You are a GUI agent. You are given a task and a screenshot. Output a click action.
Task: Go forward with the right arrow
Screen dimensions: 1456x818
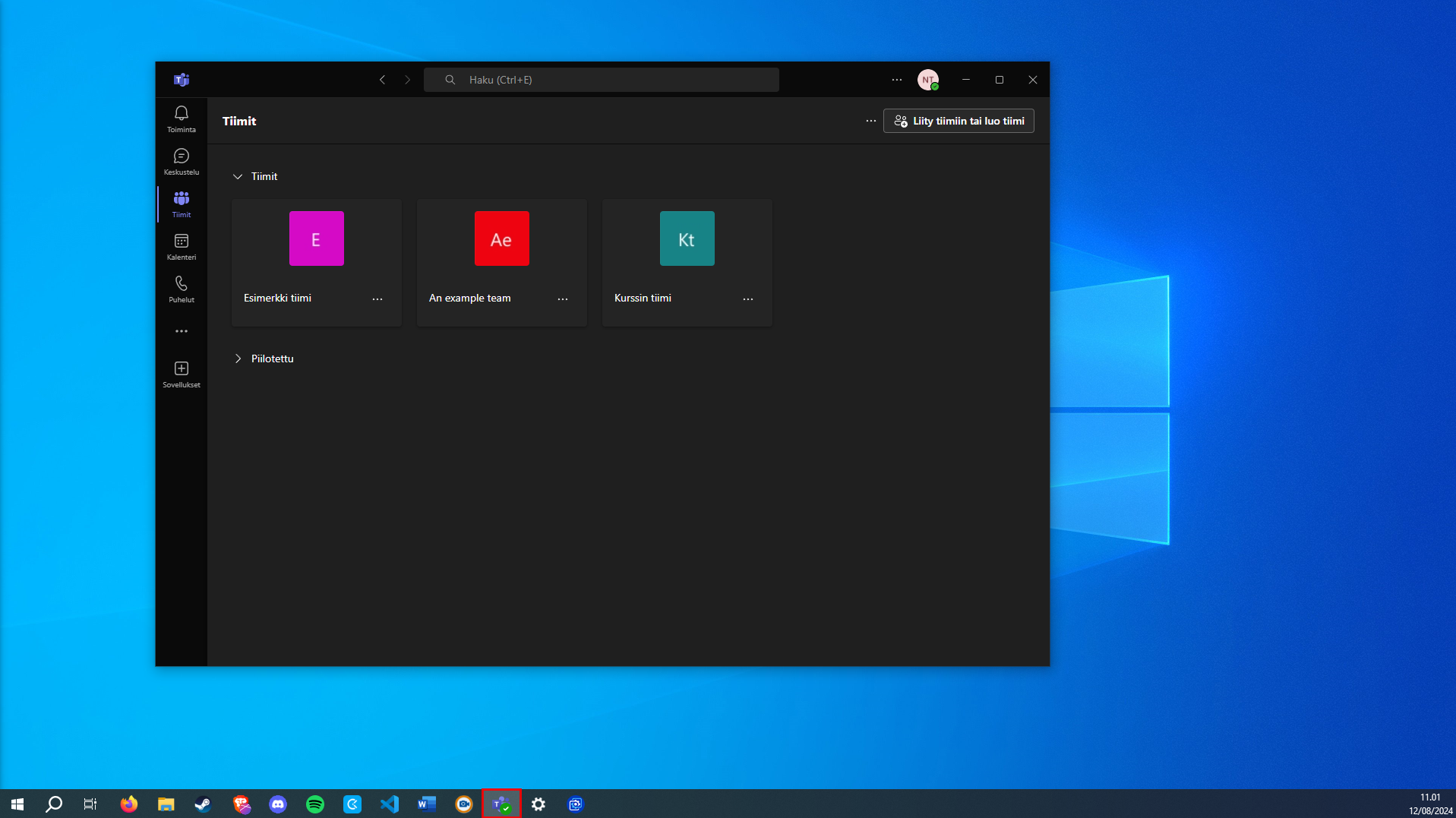coord(407,80)
